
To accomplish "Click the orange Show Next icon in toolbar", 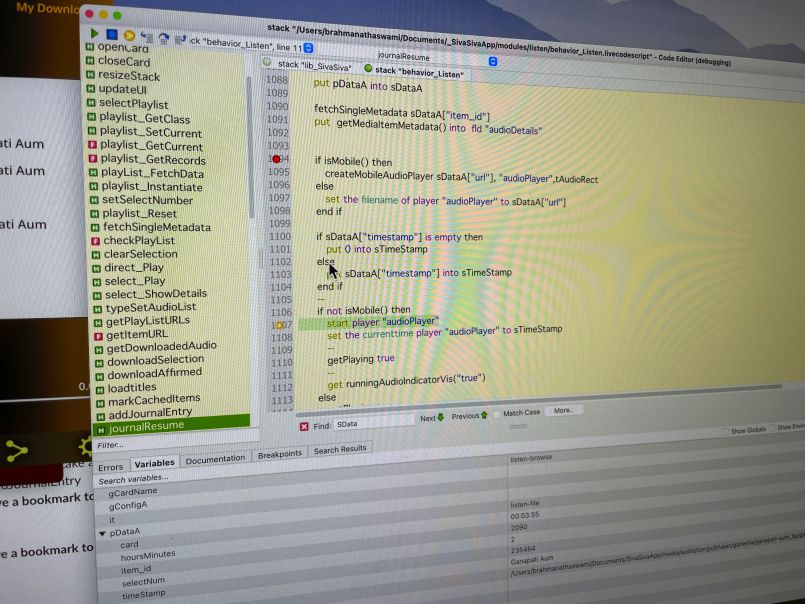I will (x=129, y=36).
